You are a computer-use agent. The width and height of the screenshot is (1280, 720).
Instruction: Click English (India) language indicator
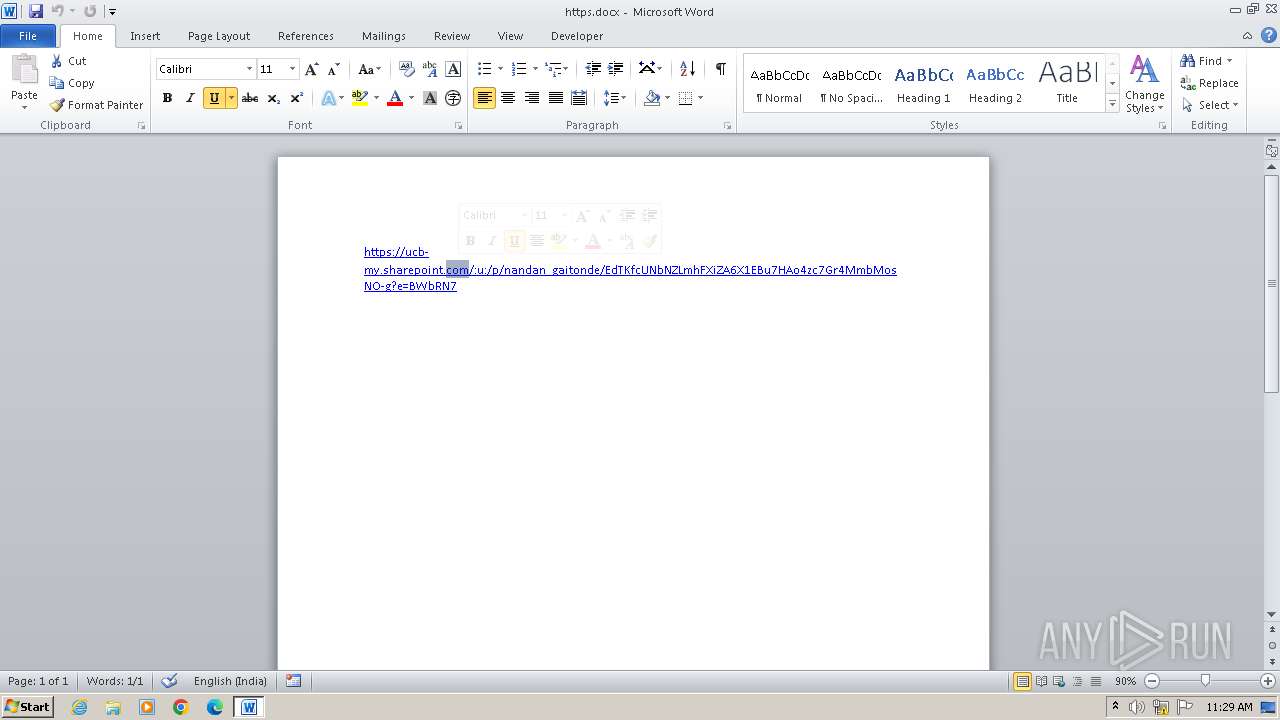230,681
